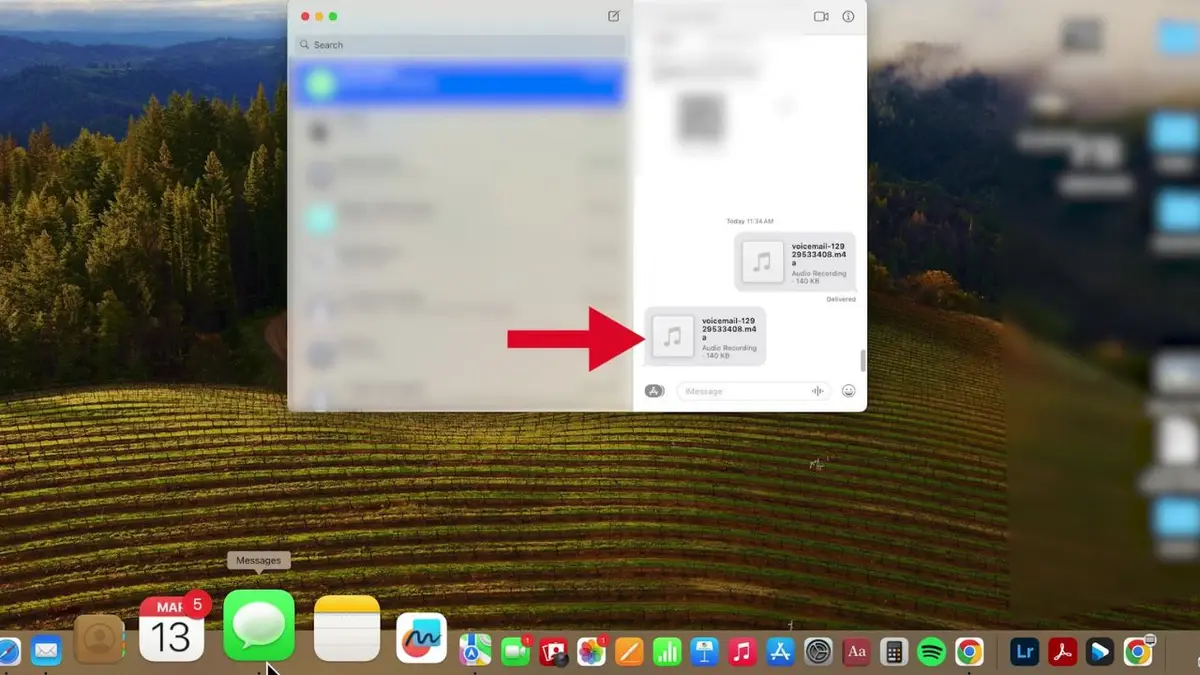Compose a new message in Messages
Screen dimensions: 1200x675
[x=613, y=16]
